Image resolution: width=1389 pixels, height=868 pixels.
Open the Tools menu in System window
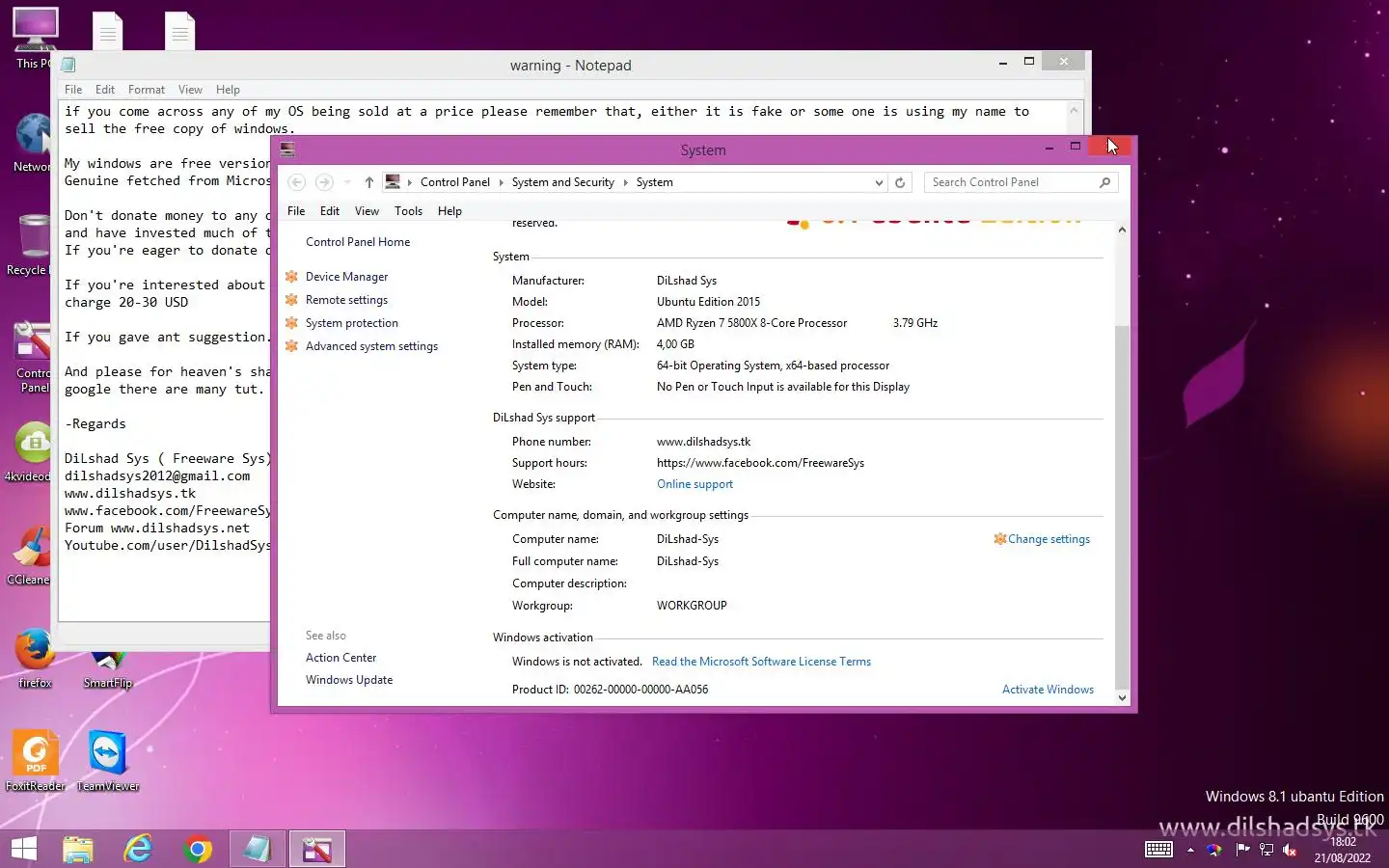(408, 211)
